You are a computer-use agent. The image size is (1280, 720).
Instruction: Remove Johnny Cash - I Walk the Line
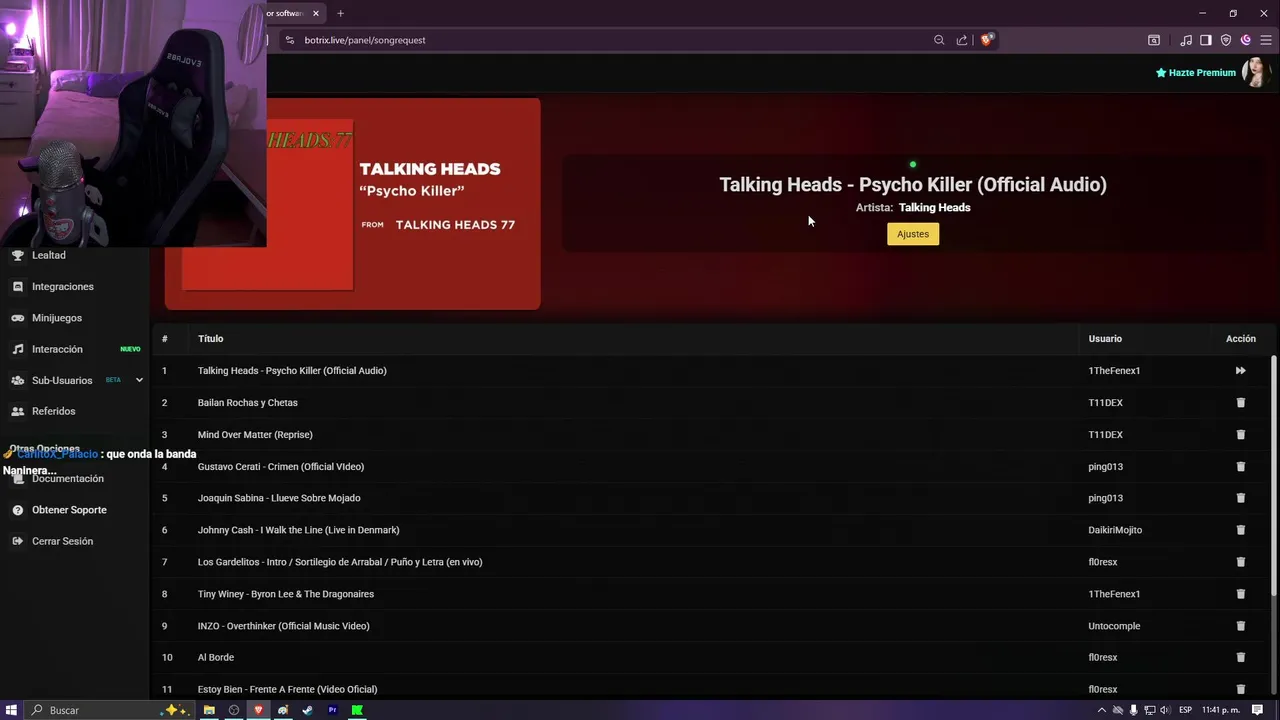point(1241,530)
